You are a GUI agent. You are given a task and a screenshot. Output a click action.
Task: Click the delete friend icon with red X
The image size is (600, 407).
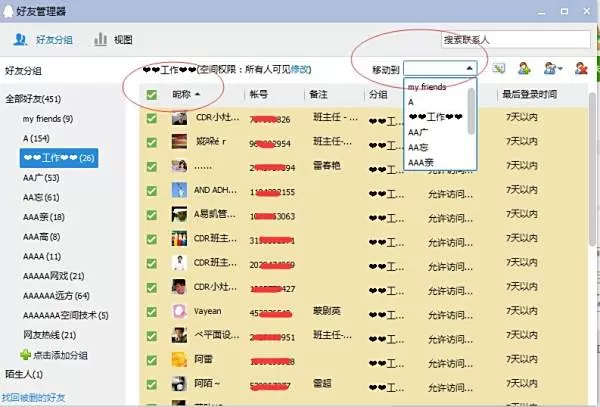(x=580, y=68)
